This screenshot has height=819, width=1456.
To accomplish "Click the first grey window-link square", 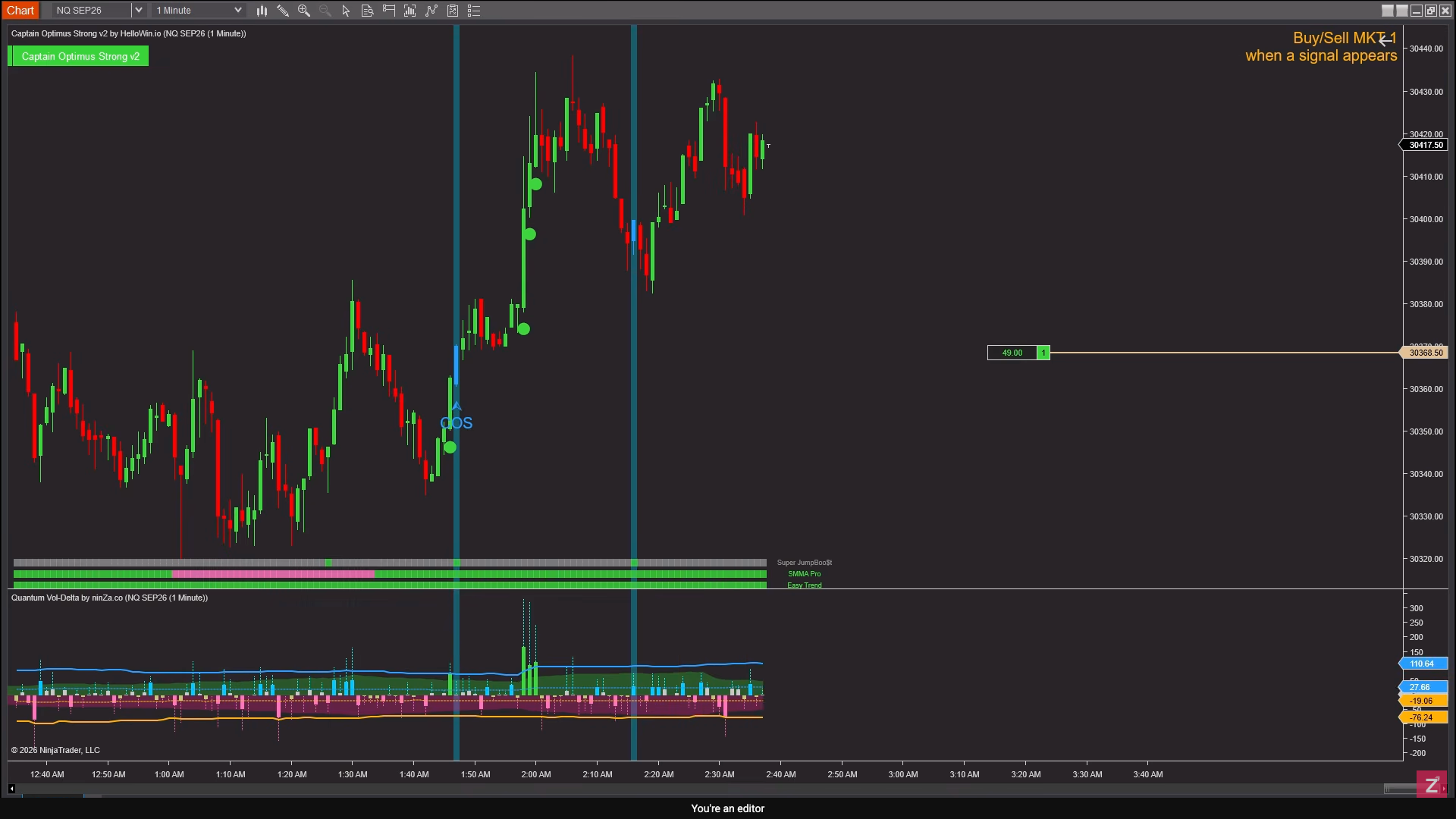I will 1388,11.
